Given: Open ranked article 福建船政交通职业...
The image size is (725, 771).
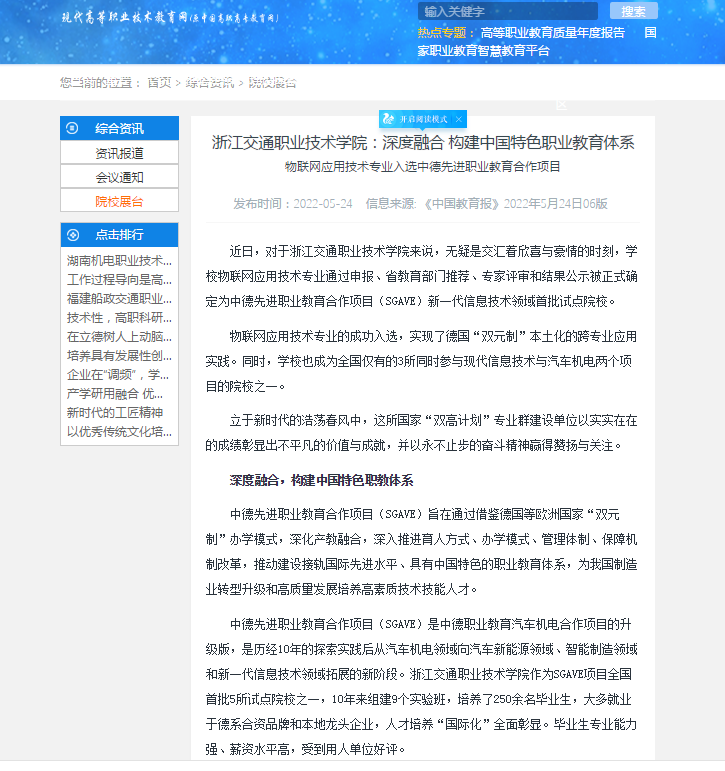Looking at the screenshot, I should 119,298.
